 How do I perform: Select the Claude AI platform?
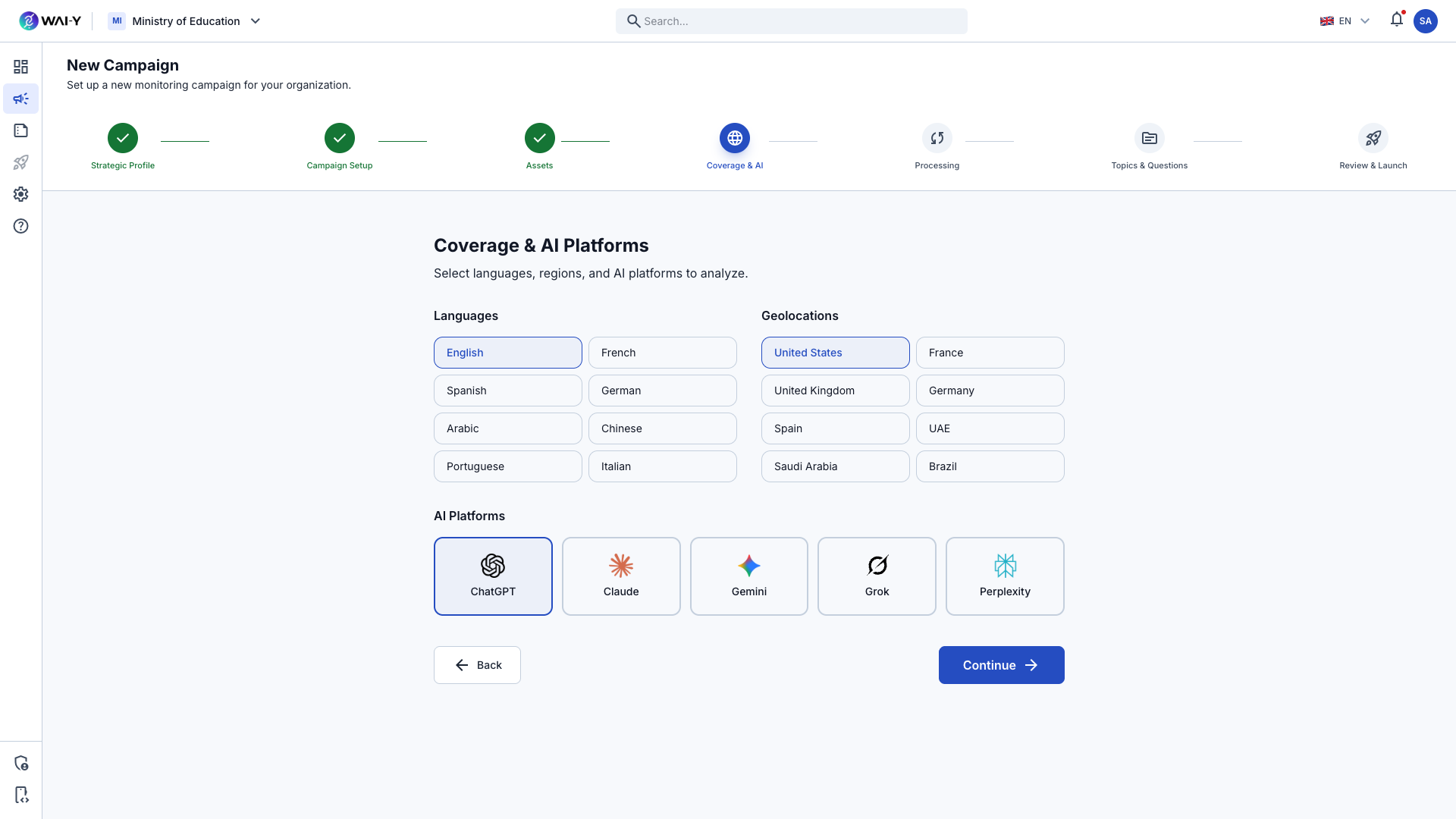(x=620, y=576)
